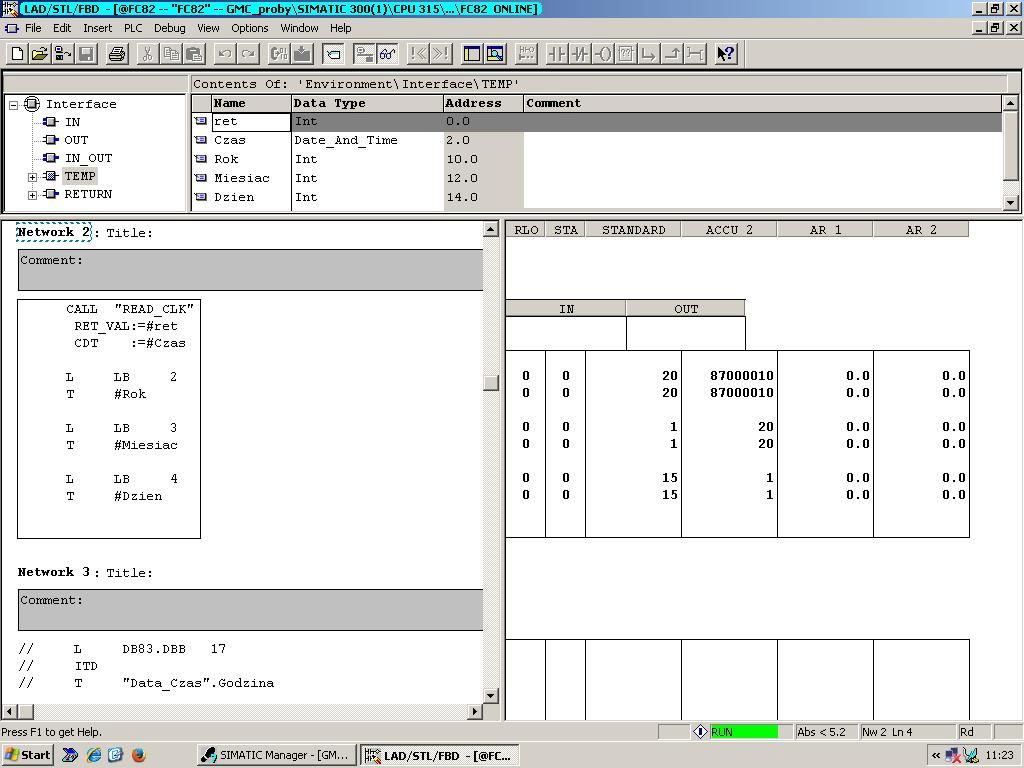Select the Miesiac variable row
The image size is (1024, 768).
tap(597, 178)
